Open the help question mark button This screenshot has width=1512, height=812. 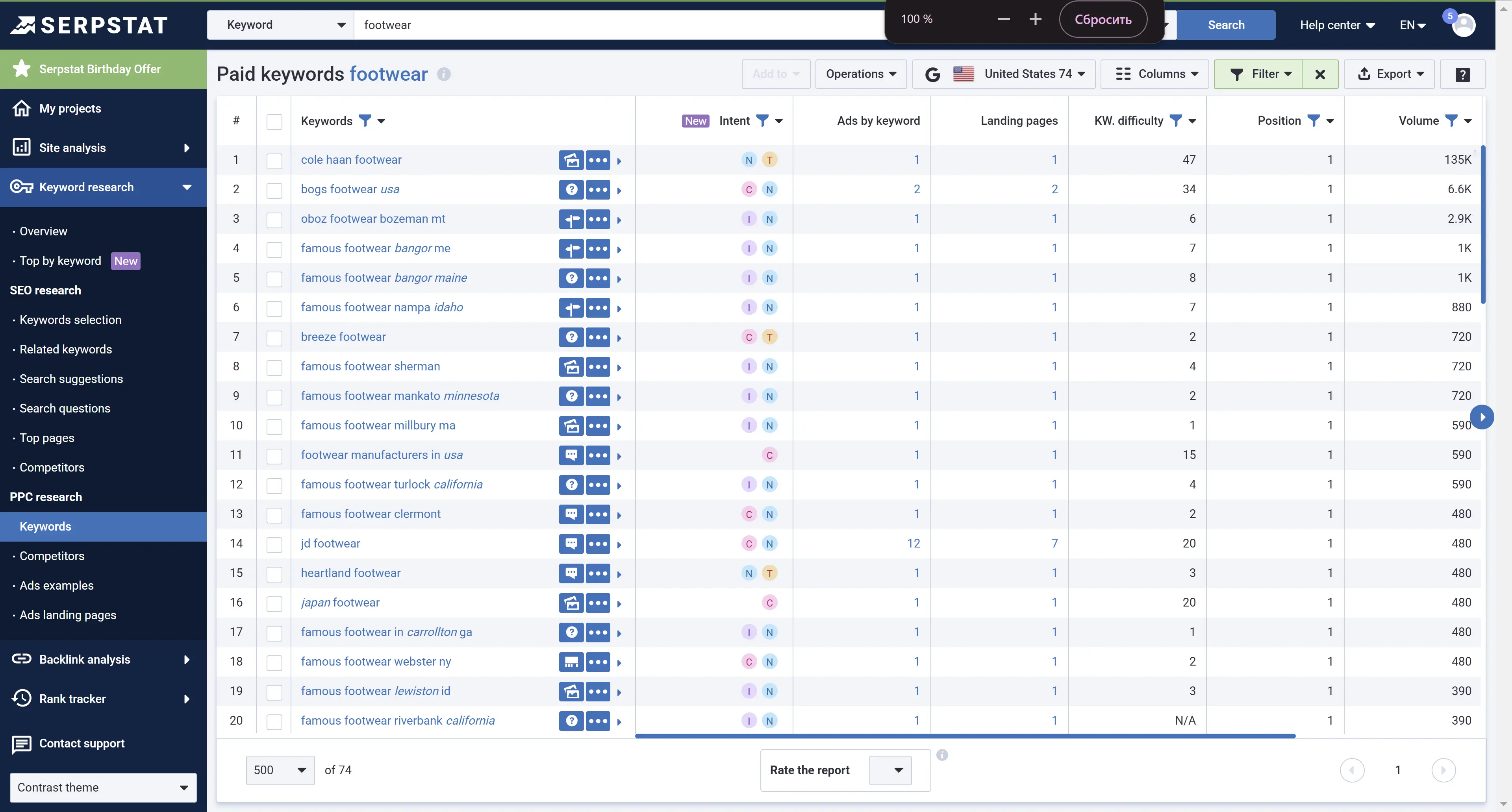(1462, 74)
